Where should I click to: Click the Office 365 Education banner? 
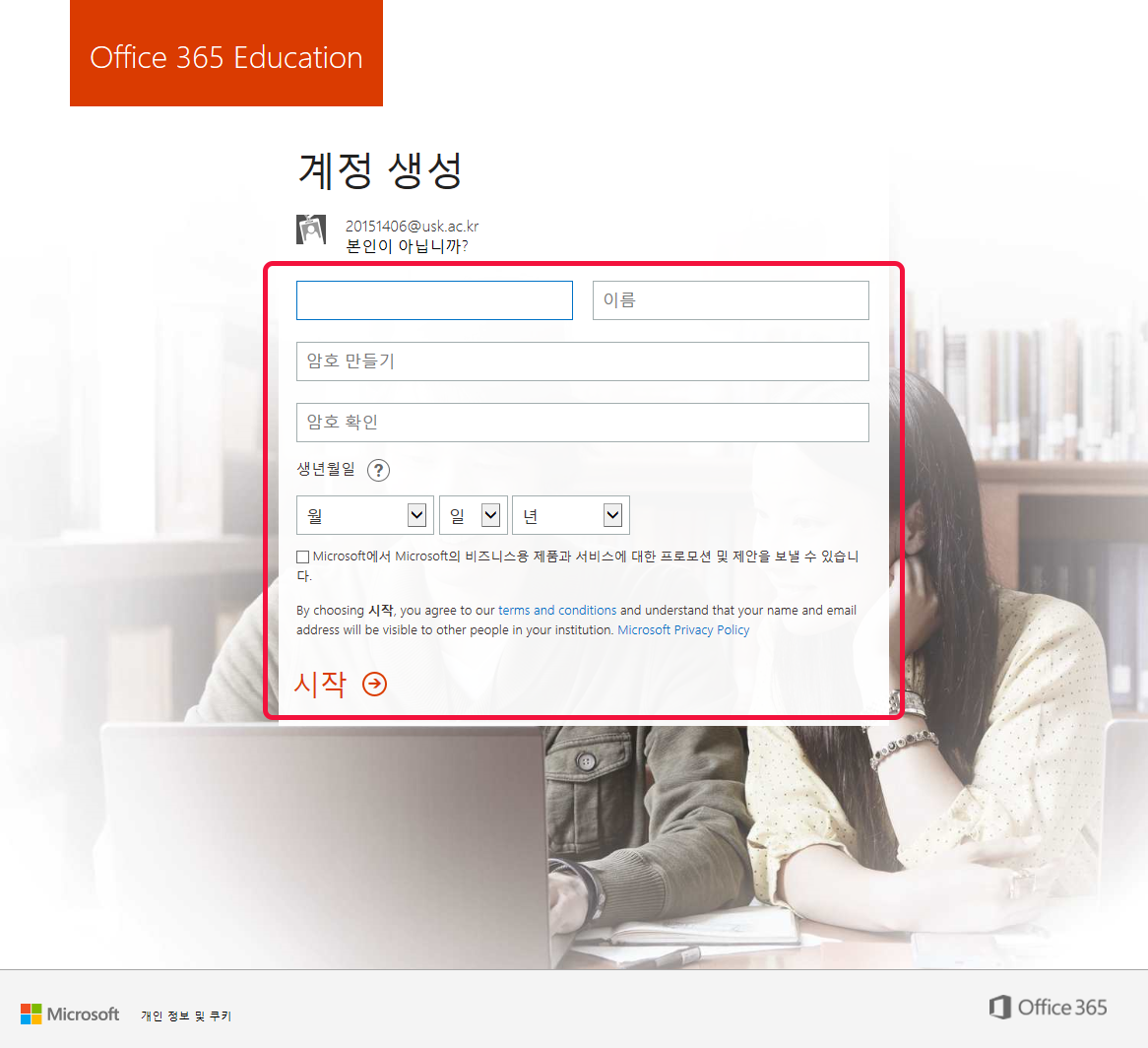226,53
